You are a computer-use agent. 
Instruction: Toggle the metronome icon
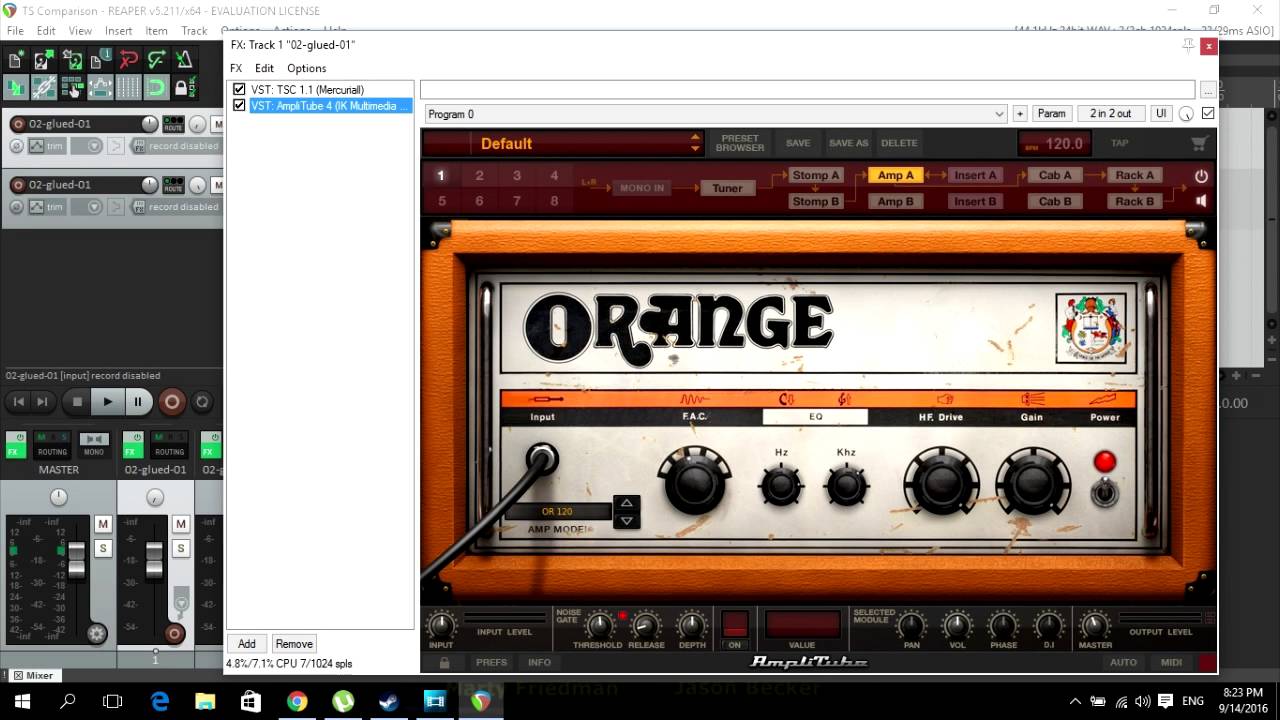point(184,60)
